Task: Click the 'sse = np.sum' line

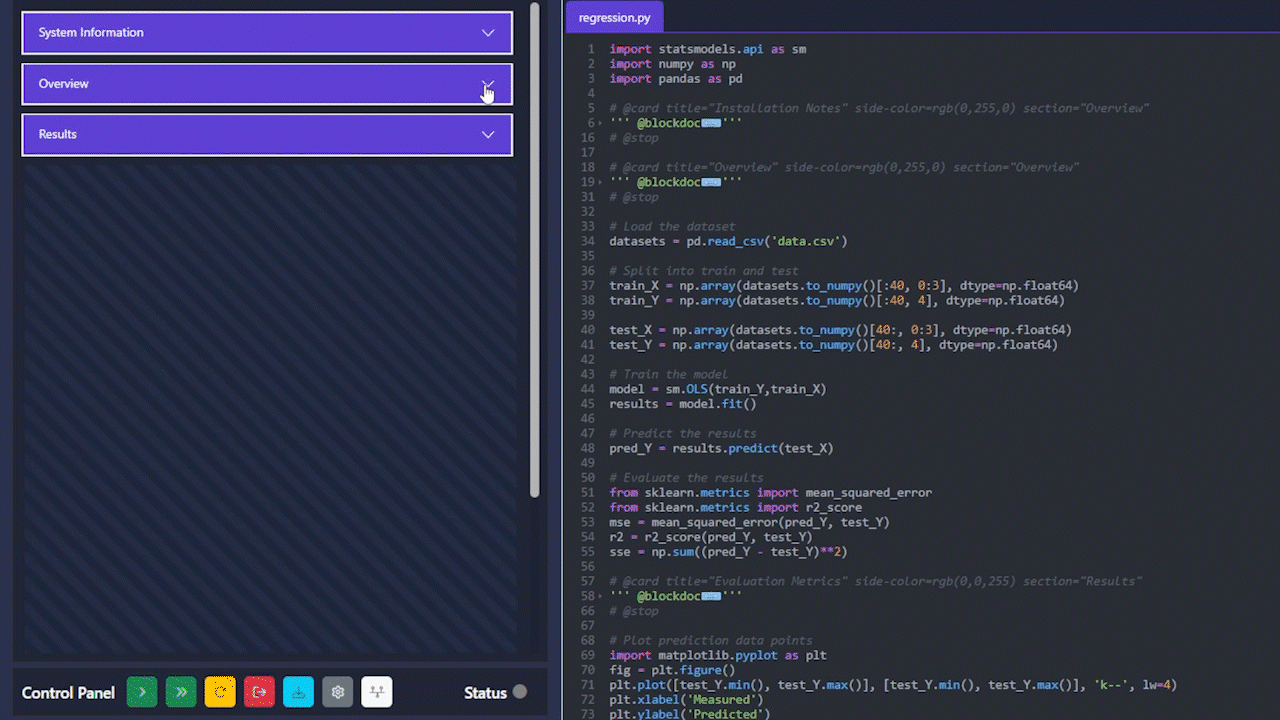Action: (x=729, y=552)
